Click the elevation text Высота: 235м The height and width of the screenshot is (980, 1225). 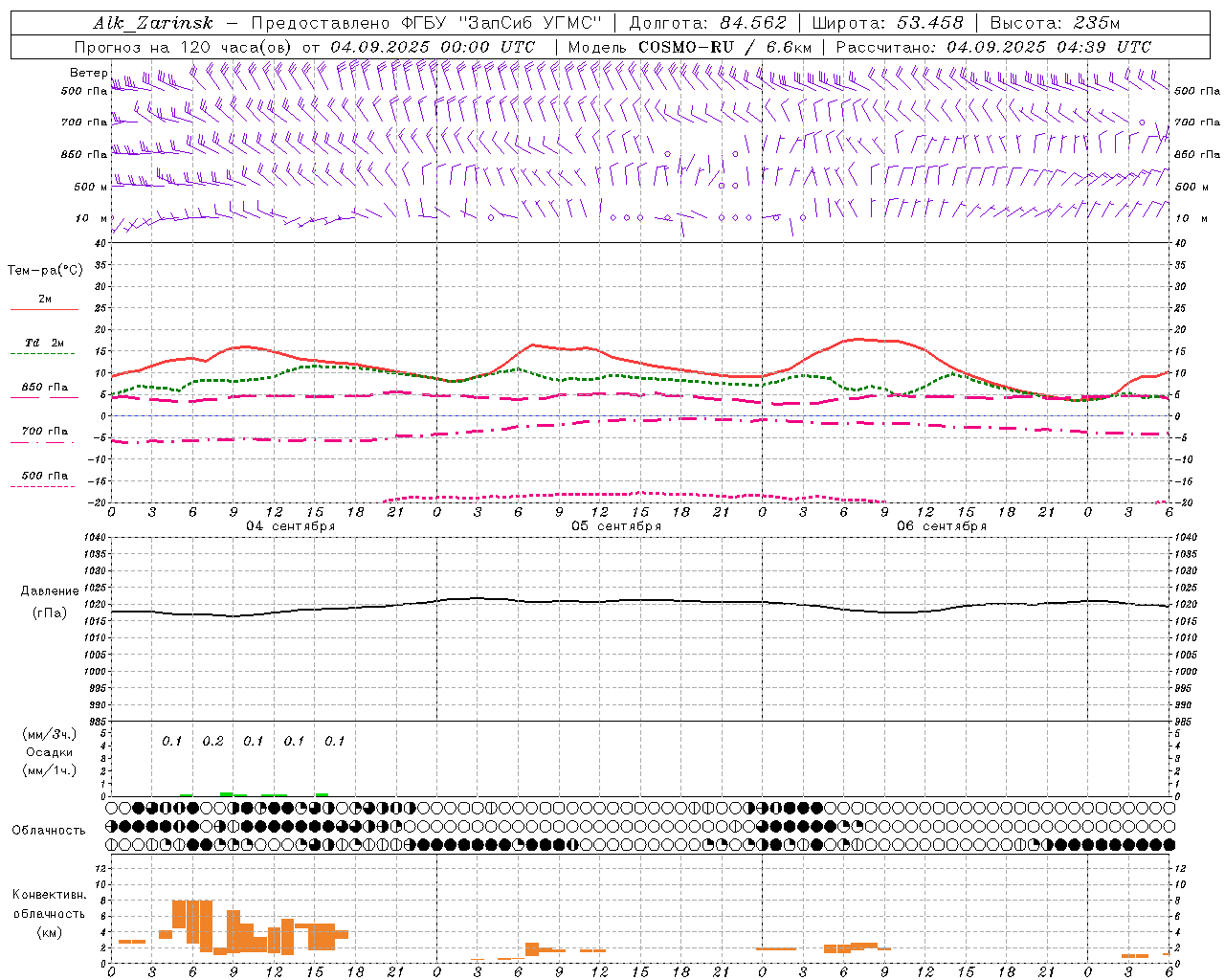(x=1055, y=23)
